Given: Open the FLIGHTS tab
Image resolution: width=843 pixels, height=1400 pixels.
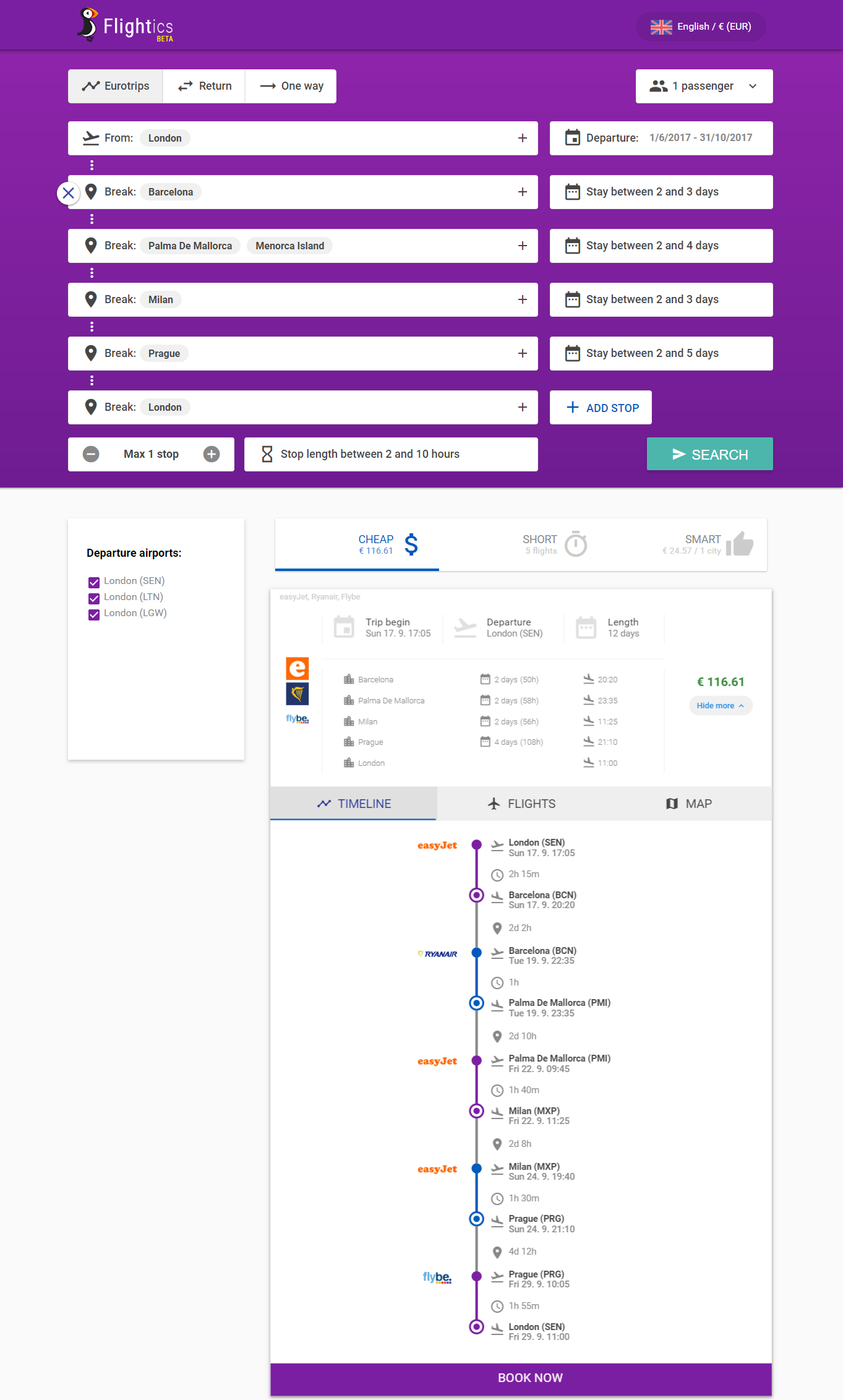Looking at the screenshot, I should [x=521, y=804].
